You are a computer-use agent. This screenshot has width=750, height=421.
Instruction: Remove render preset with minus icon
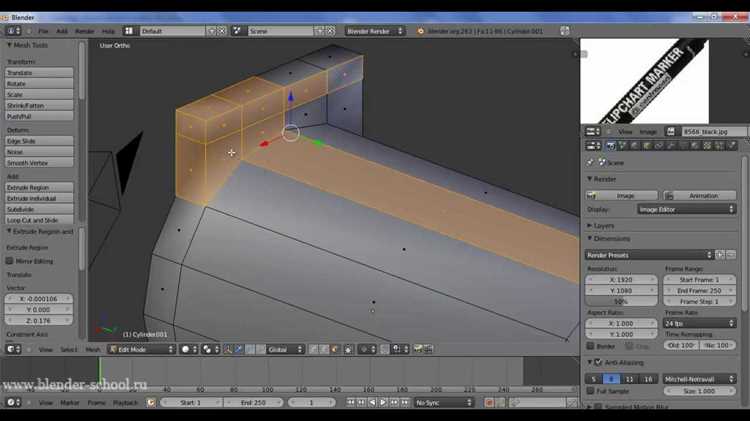click(x=731, y=255)
